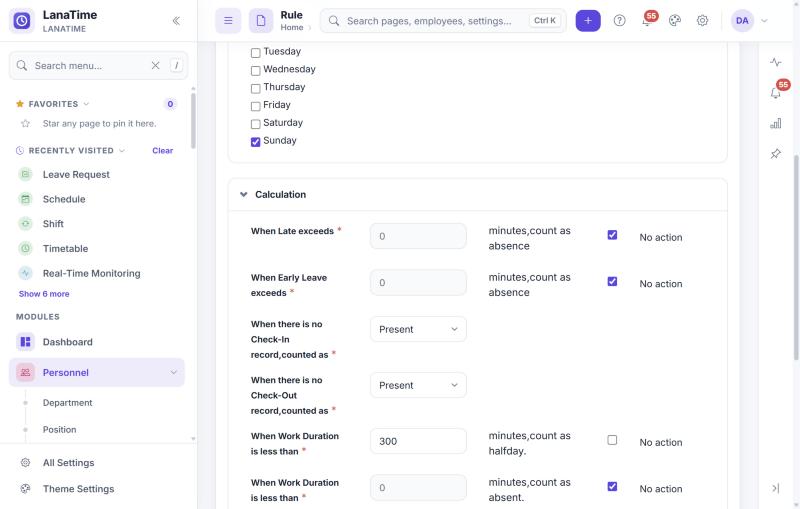Open notifications bell in top bar
Image resolution: width=800 pixels, height=509 pixels.
tap(647, 21)
